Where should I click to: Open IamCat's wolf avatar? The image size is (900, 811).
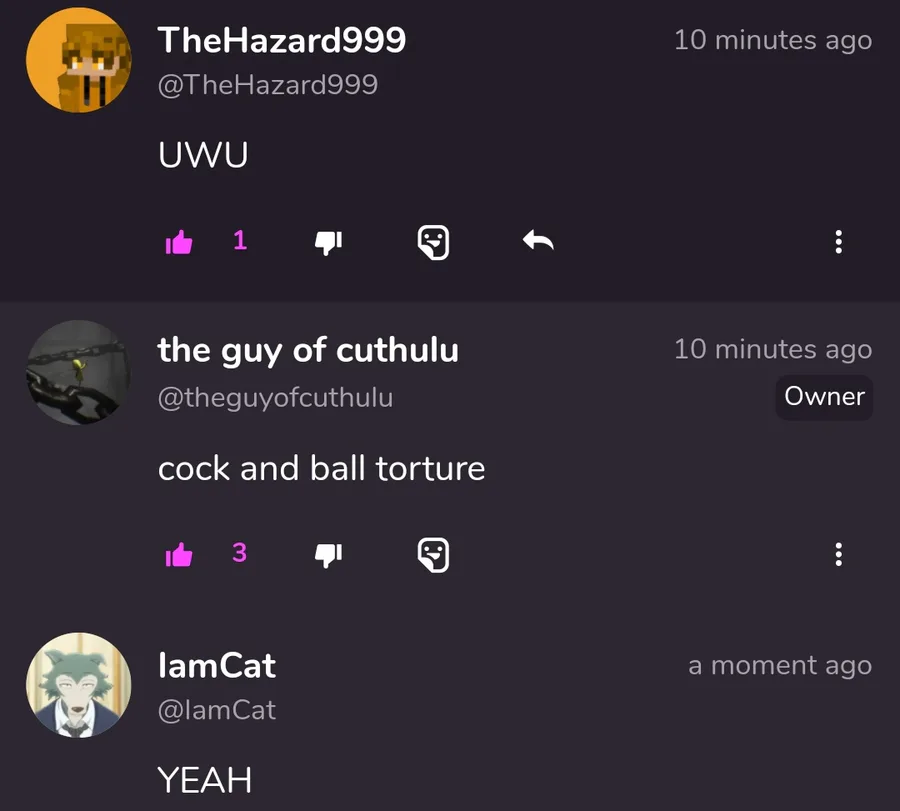pos(79,685)
